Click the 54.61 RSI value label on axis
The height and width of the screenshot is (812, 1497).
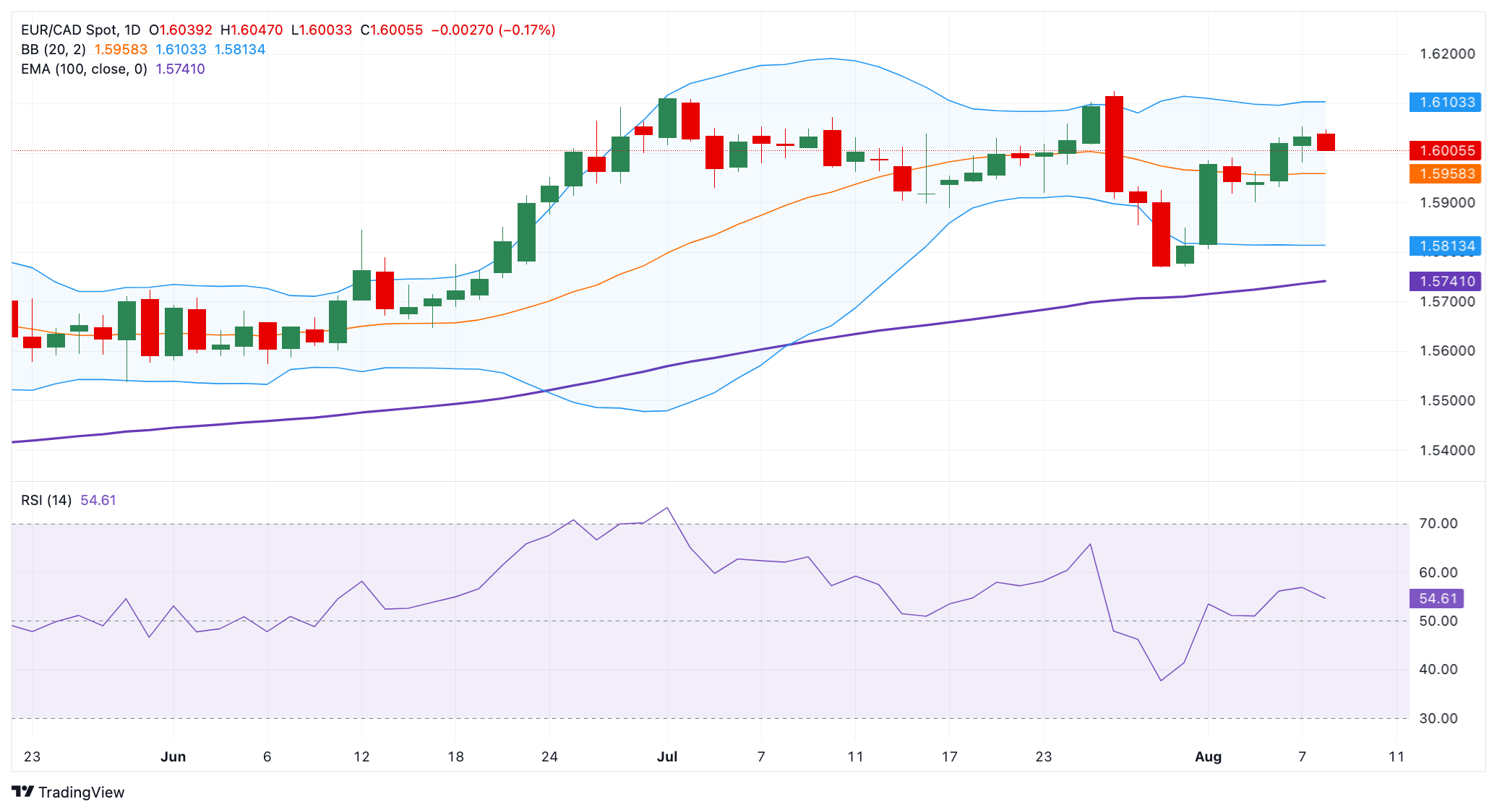point(1437,599)
